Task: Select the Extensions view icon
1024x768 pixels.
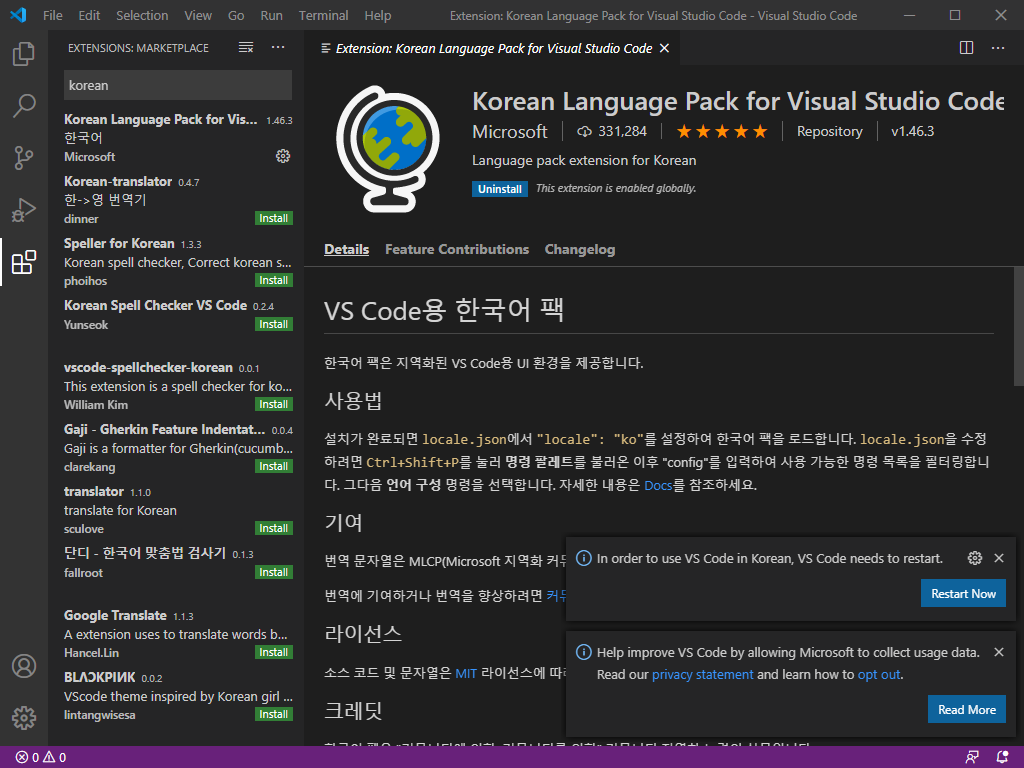Action: [x=24, y=262]
